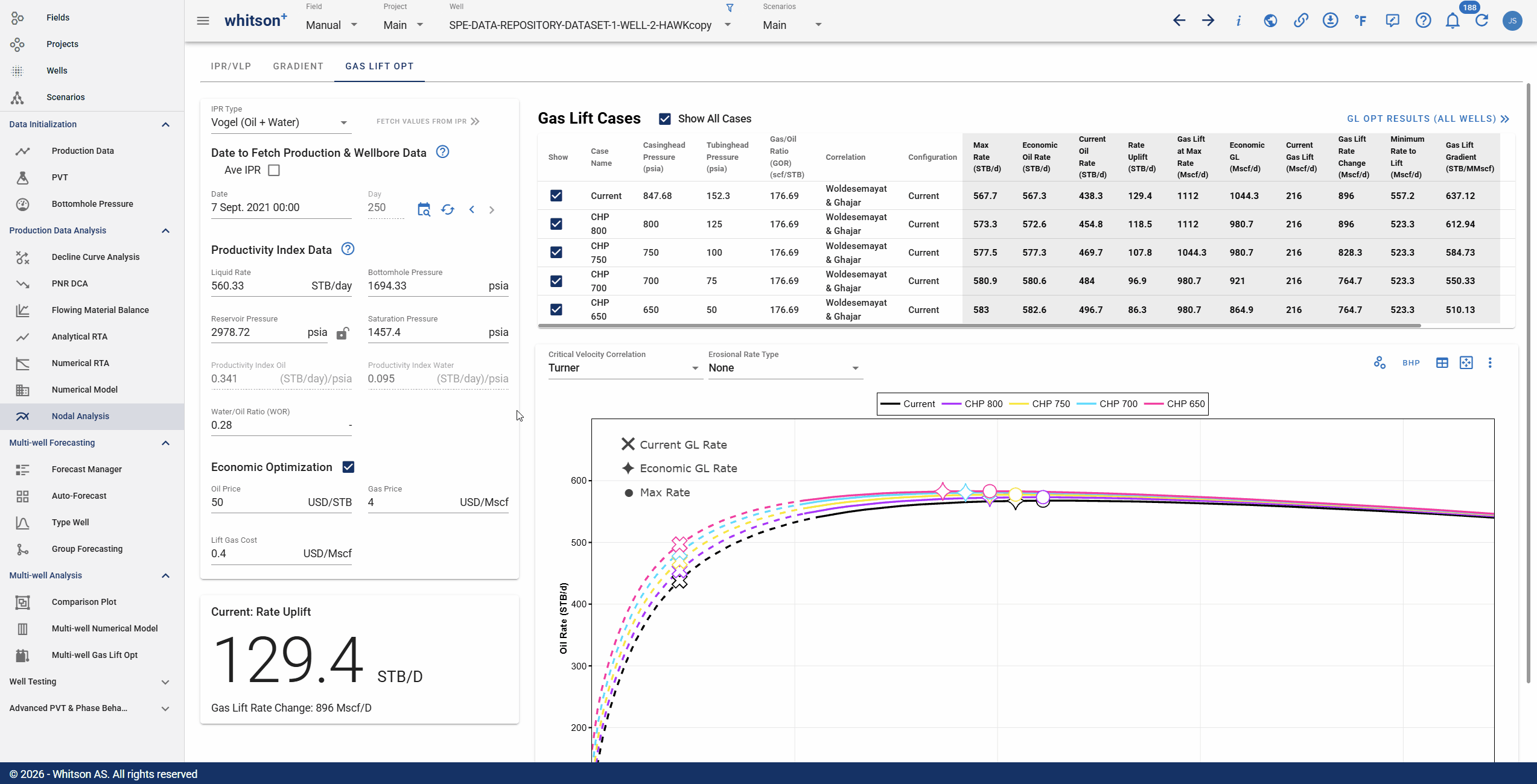This screenshot has height=784, width=1537.
Task: Open notifications bell with 188 badge
Action: 1453,21
